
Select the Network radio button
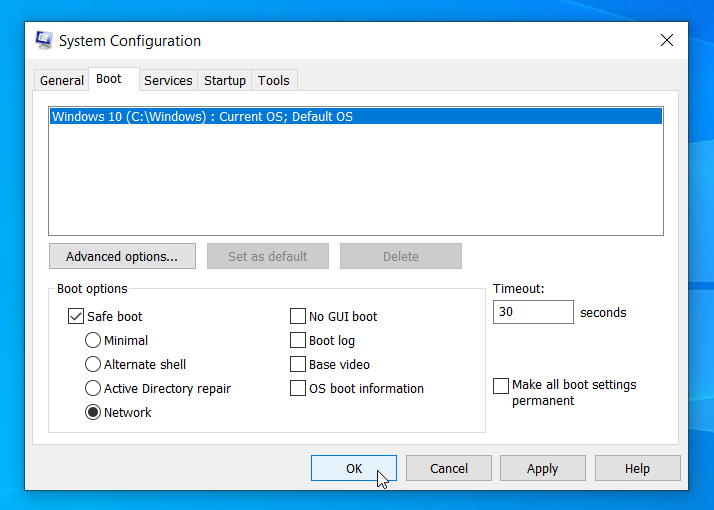[93, 413]
